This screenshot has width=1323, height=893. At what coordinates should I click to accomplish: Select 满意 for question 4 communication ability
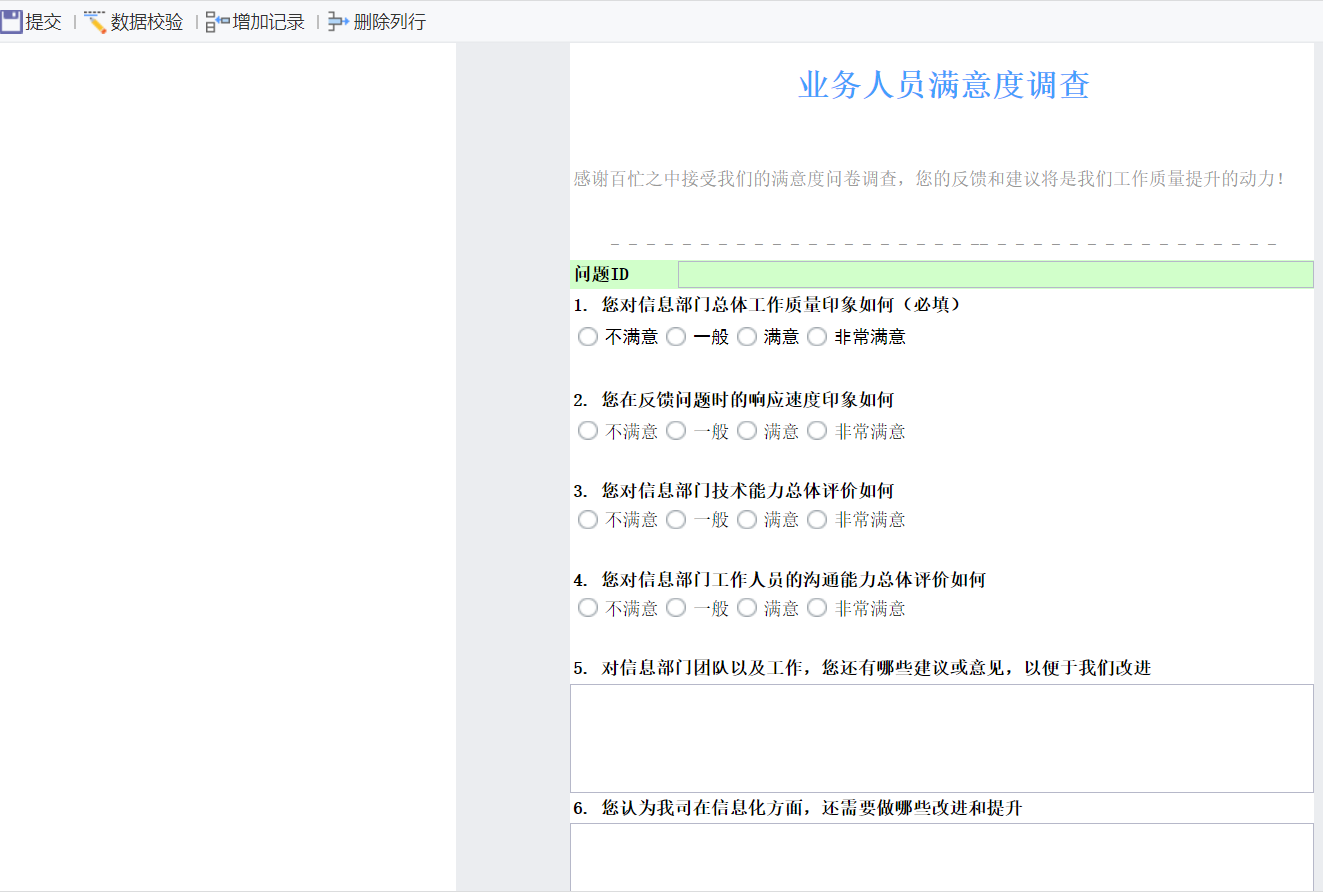click(747, 608)
